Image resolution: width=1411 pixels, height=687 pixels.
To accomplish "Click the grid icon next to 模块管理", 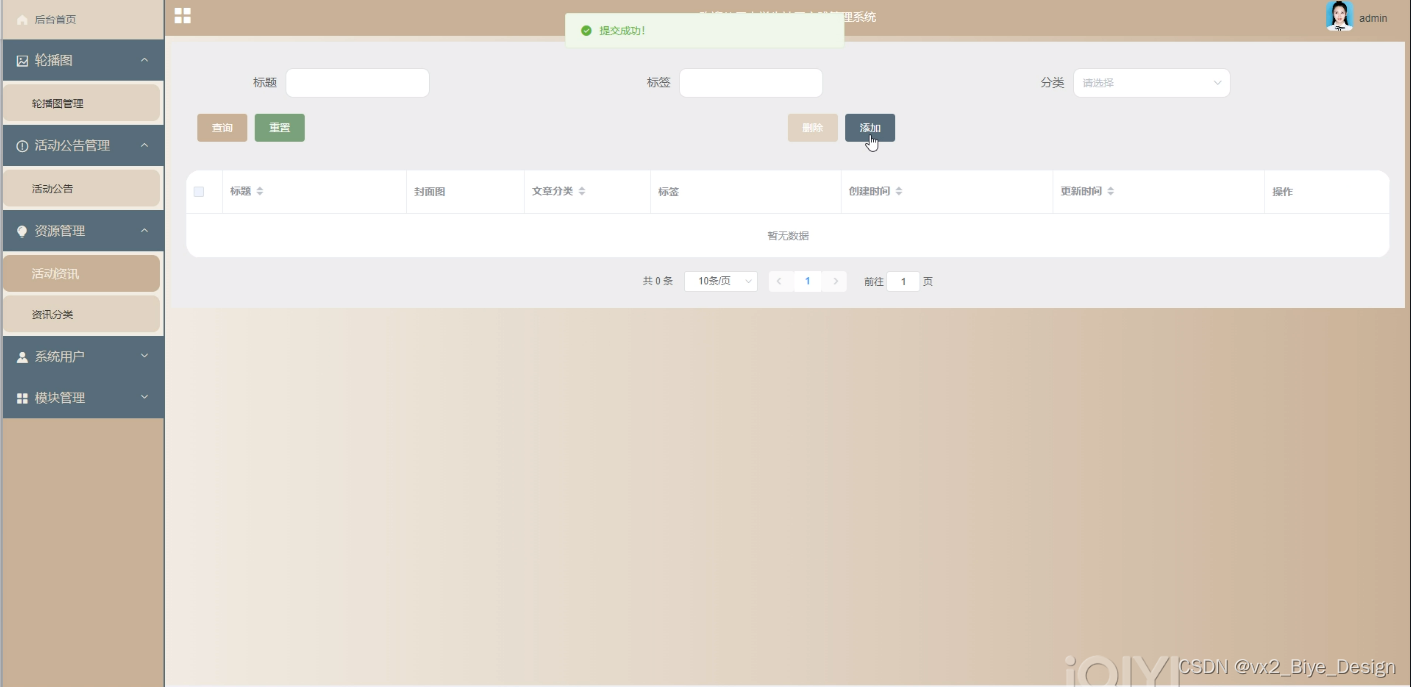I will click(x=22, y=398).
